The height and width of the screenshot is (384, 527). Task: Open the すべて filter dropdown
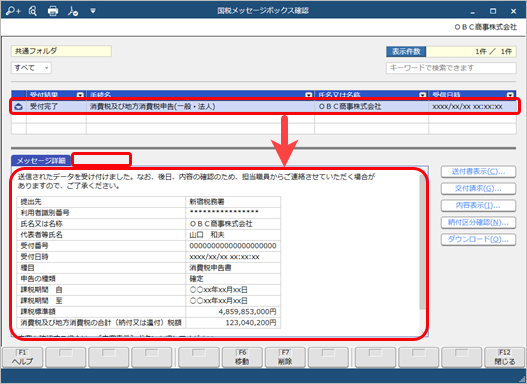[x=31, y=68]
